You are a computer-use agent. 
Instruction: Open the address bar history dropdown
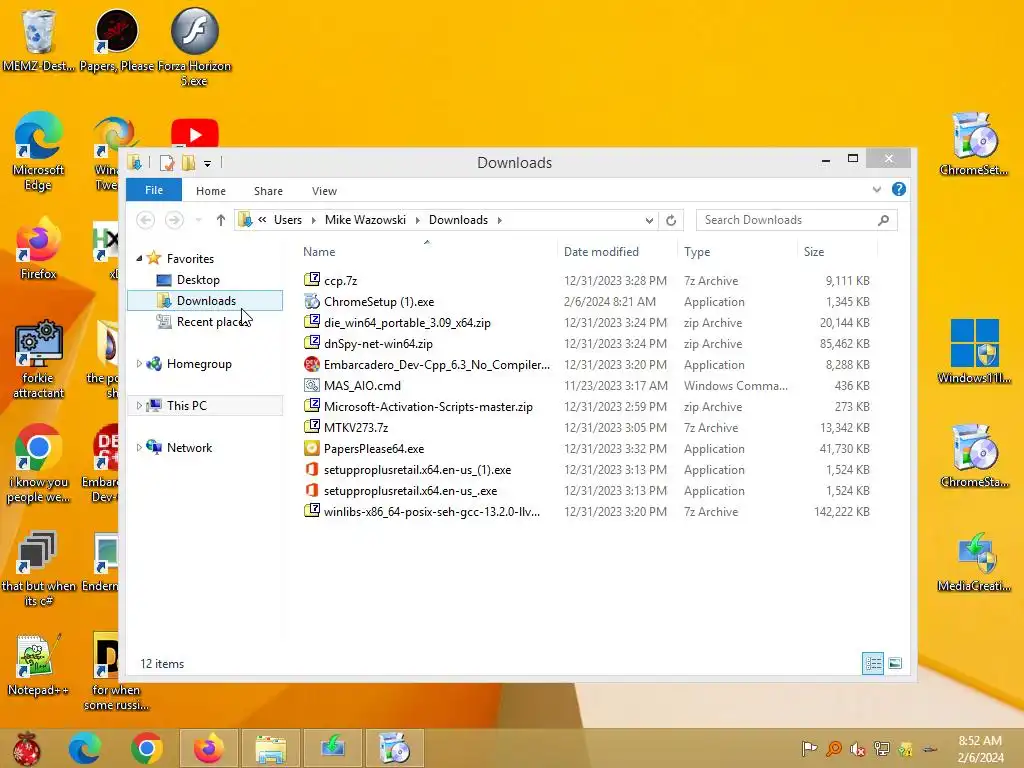pyautogui.click(x=649, y=220)
